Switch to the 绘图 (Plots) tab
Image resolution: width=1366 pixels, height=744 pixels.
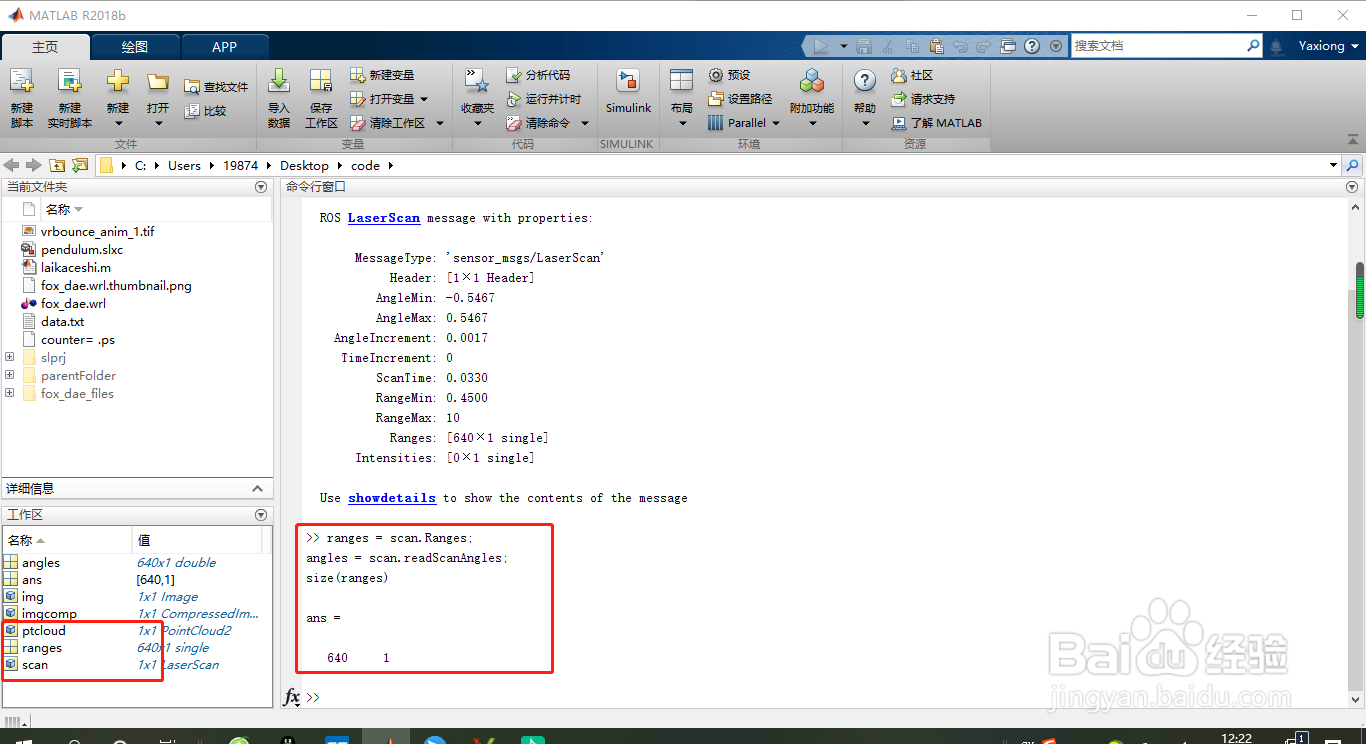click(x=135, y=47)
